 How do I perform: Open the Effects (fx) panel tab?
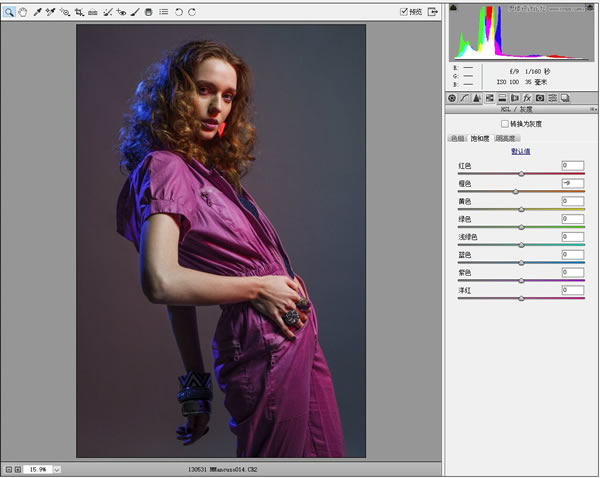tap(527, 98)
